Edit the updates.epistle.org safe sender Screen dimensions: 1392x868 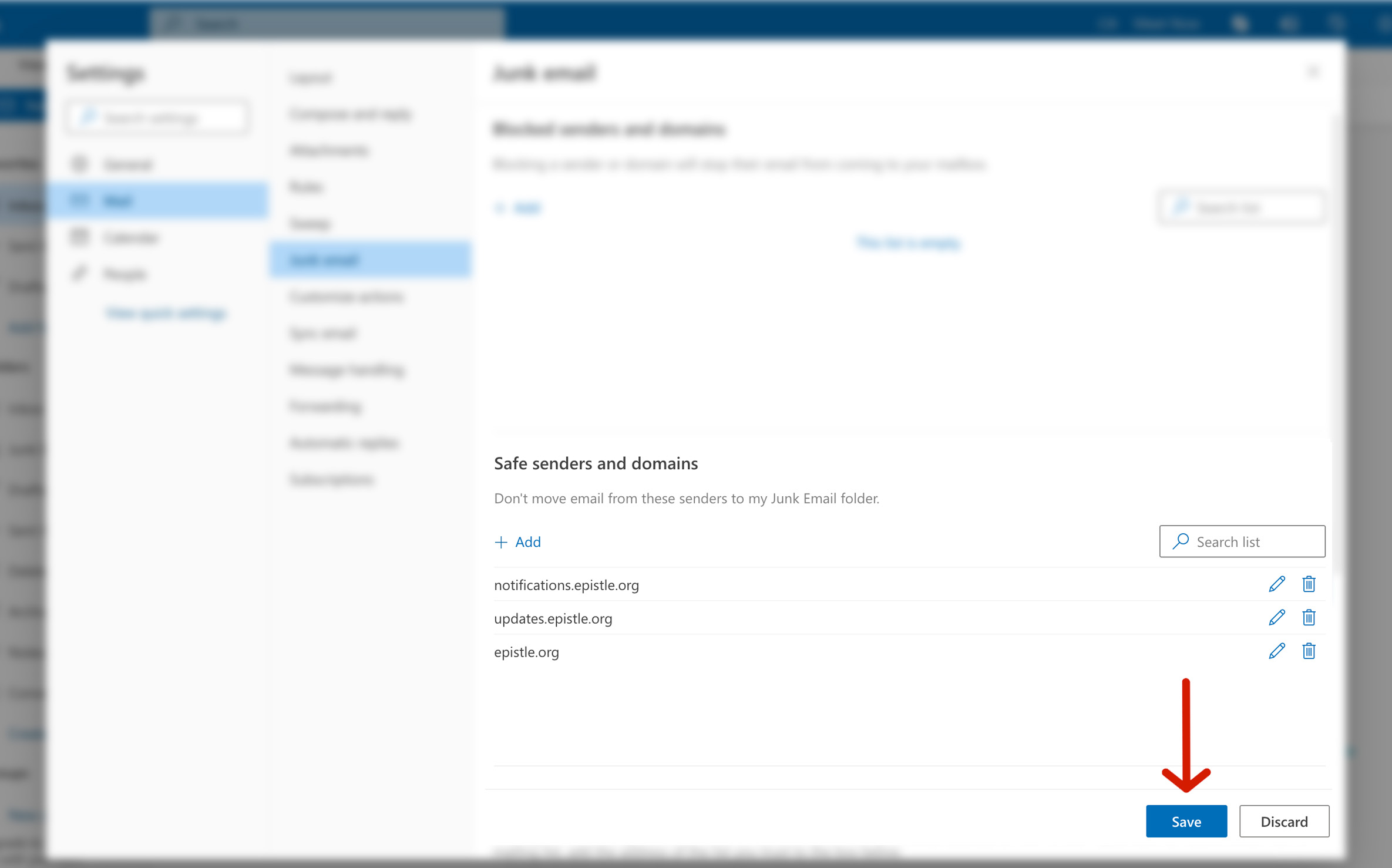point(1276,618)
